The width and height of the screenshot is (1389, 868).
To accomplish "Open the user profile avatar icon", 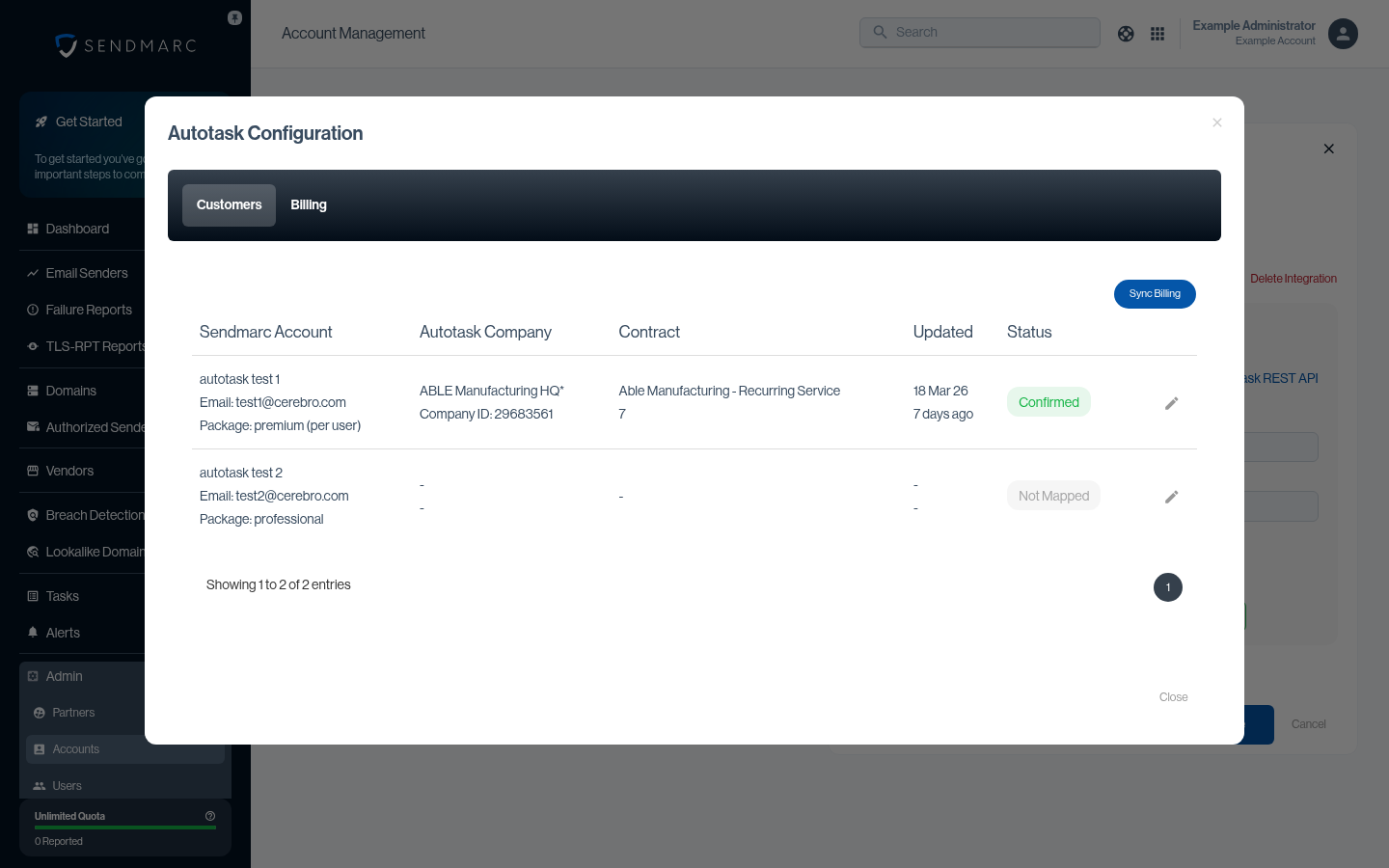I will pyautogui.click(x=1343, y=34).
